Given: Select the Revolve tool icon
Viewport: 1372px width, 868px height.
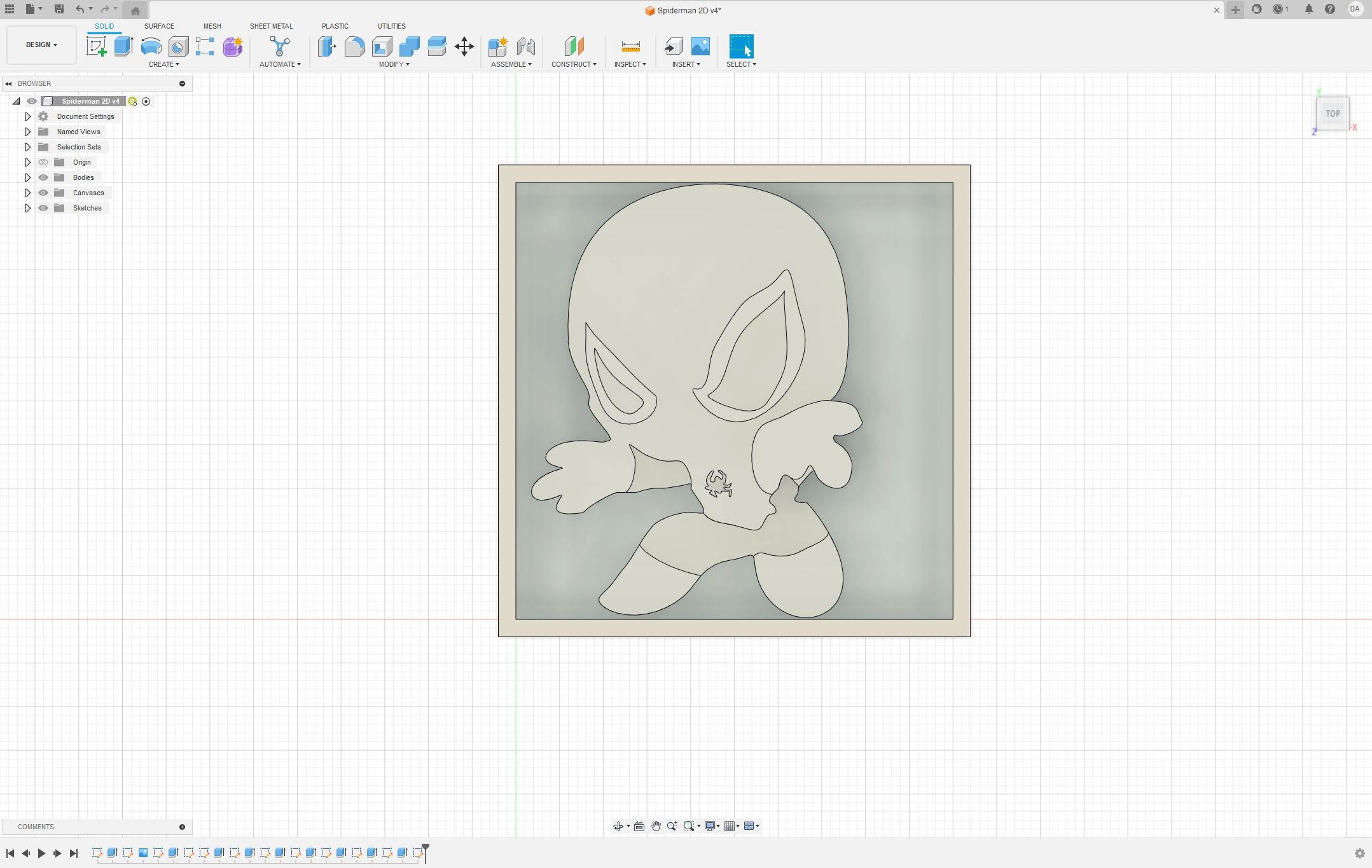Looking at the screenshot, I should click(151, 46).
